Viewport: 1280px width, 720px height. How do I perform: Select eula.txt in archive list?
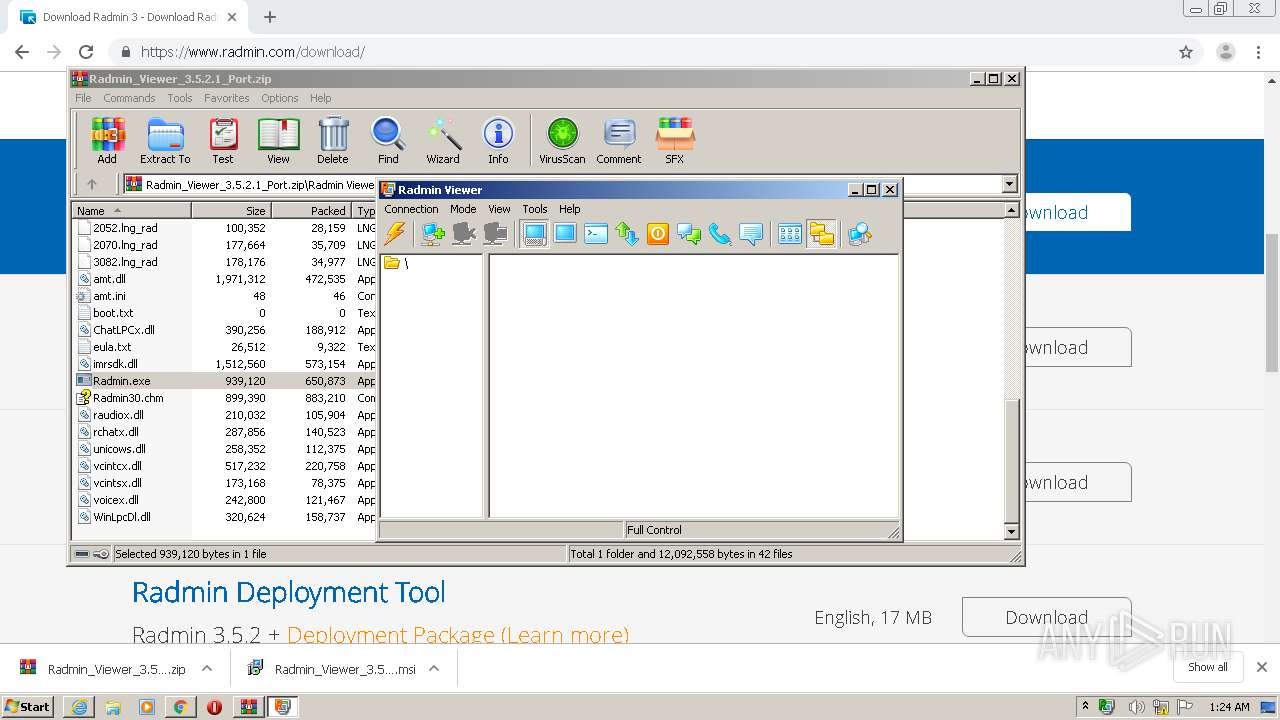[112, 347]
